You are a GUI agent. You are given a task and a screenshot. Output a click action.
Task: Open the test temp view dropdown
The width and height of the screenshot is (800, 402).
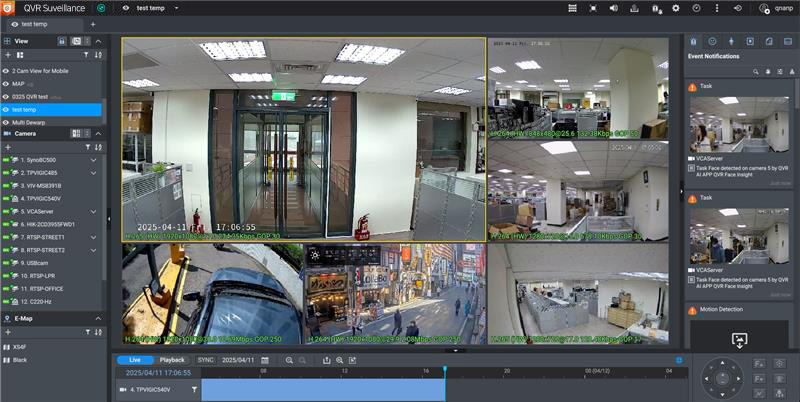point(177,8)
